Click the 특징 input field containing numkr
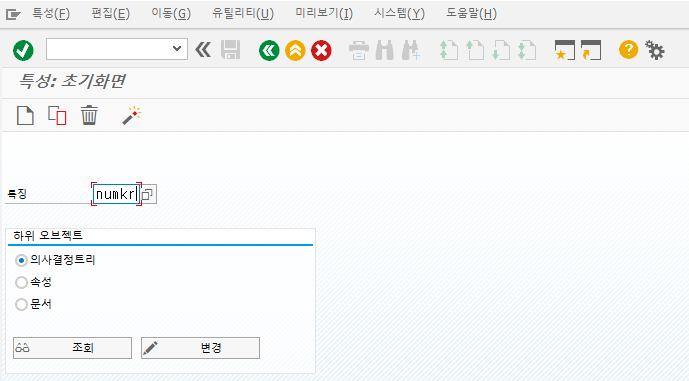This screenshot has height=381, width=689. click(116, 194)
